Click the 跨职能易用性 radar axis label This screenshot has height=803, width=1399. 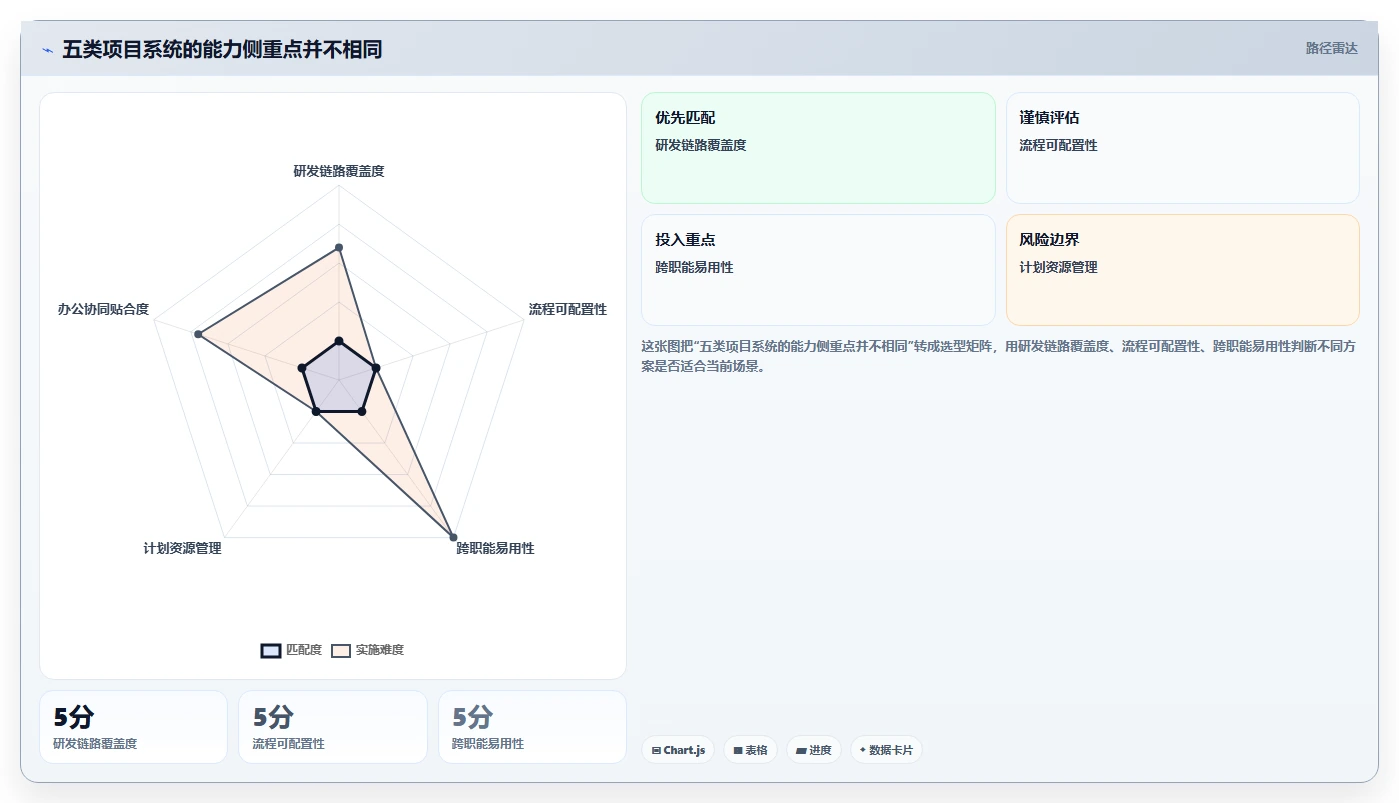tap(495, 548)
